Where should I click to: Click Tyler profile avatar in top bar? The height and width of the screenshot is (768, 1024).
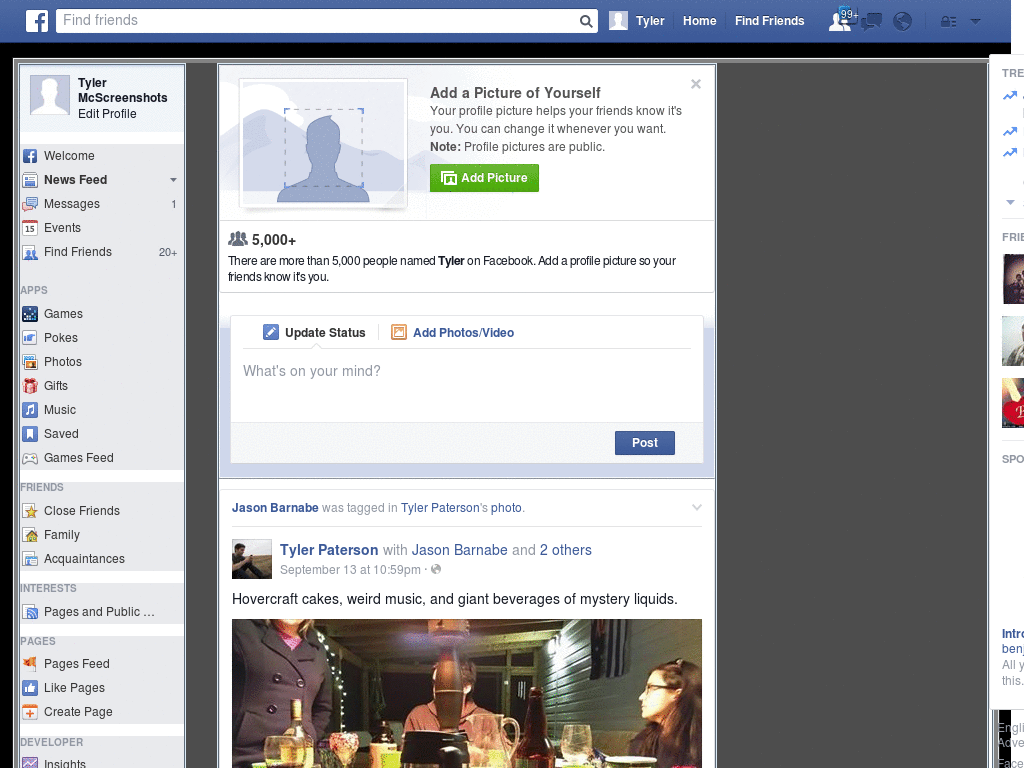[x=618, y=21]
